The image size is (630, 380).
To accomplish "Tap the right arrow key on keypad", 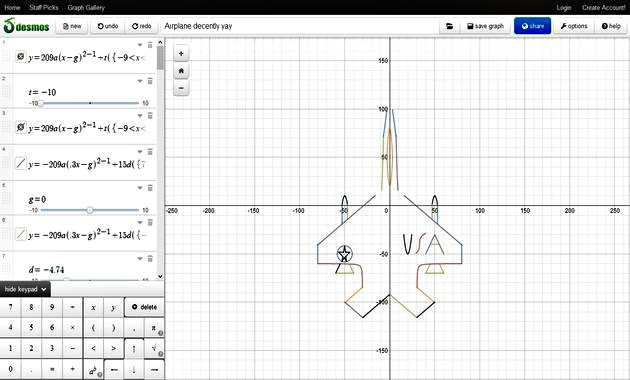I will [154, 370].
